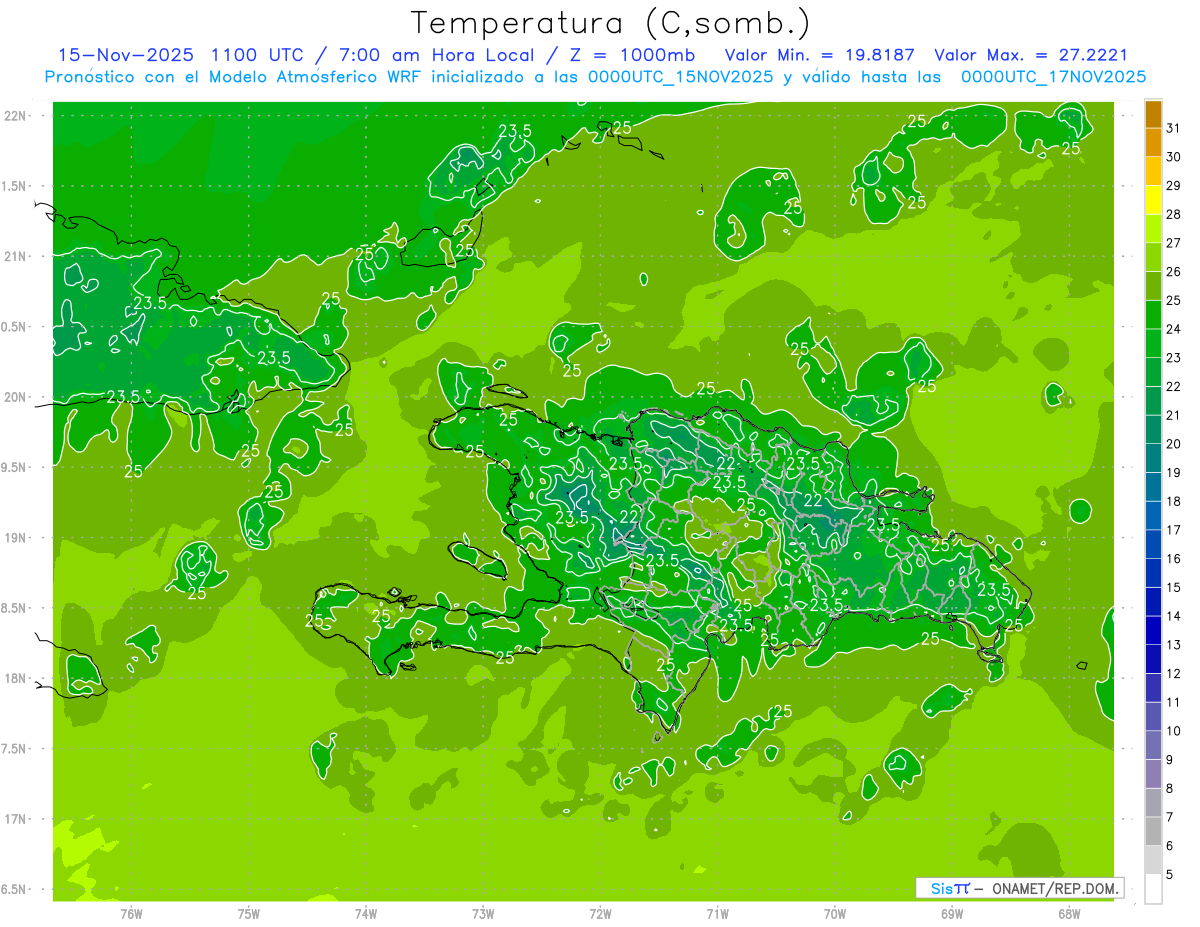Click the 'Valor Min. = 19.8187' readout
This screenshot has height=927, width=1200.
point(820,55)
